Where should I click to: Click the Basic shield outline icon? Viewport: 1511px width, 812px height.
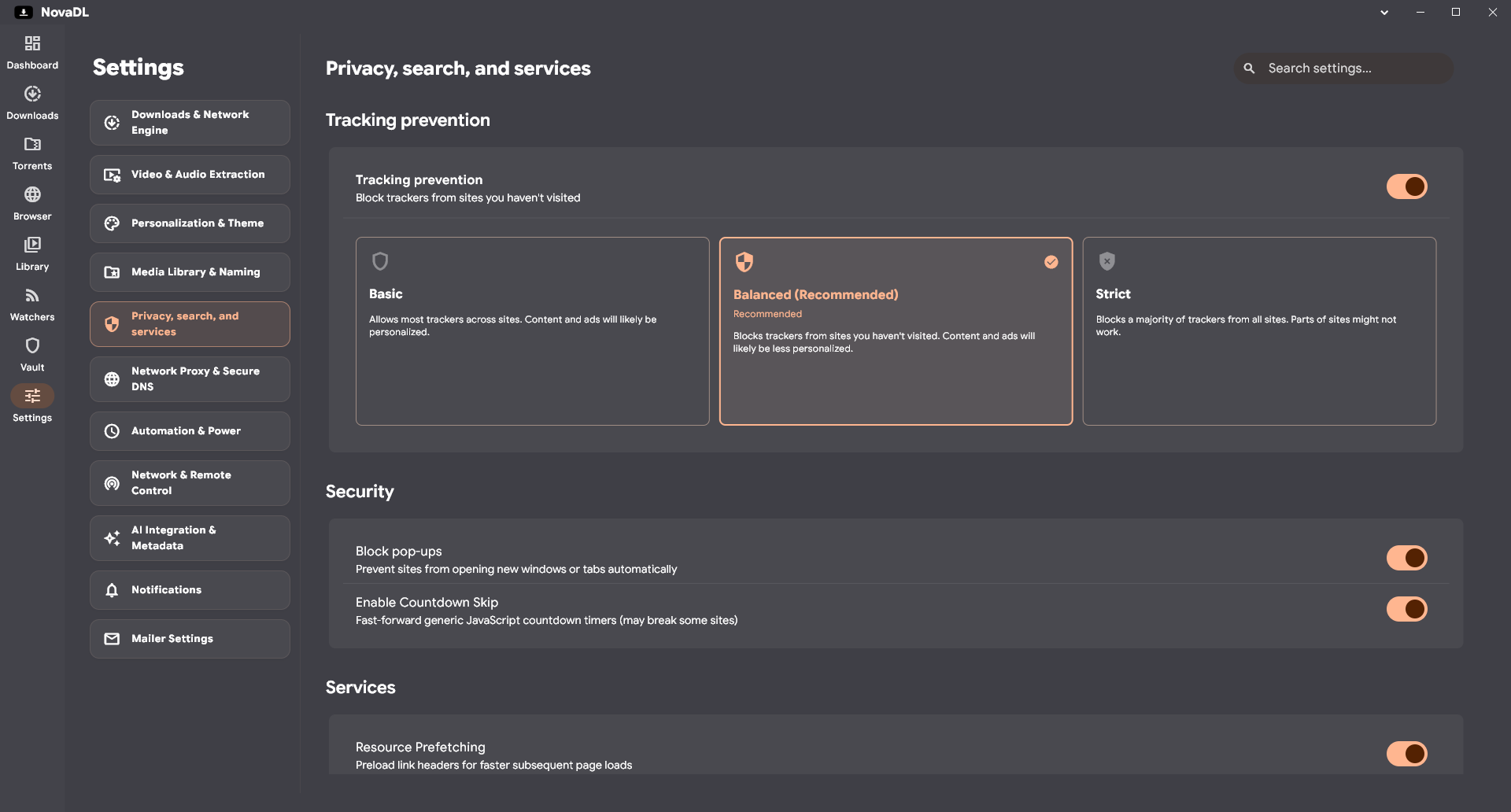380,261
